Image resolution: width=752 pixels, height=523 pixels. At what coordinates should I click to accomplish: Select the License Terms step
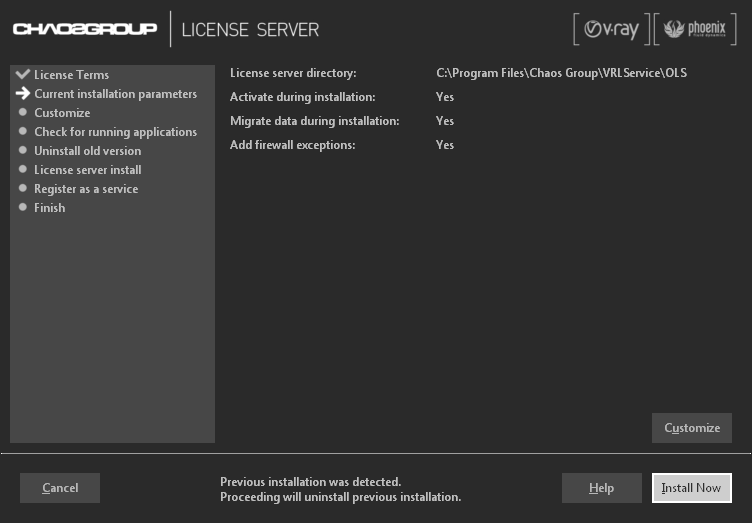(71, 75)
